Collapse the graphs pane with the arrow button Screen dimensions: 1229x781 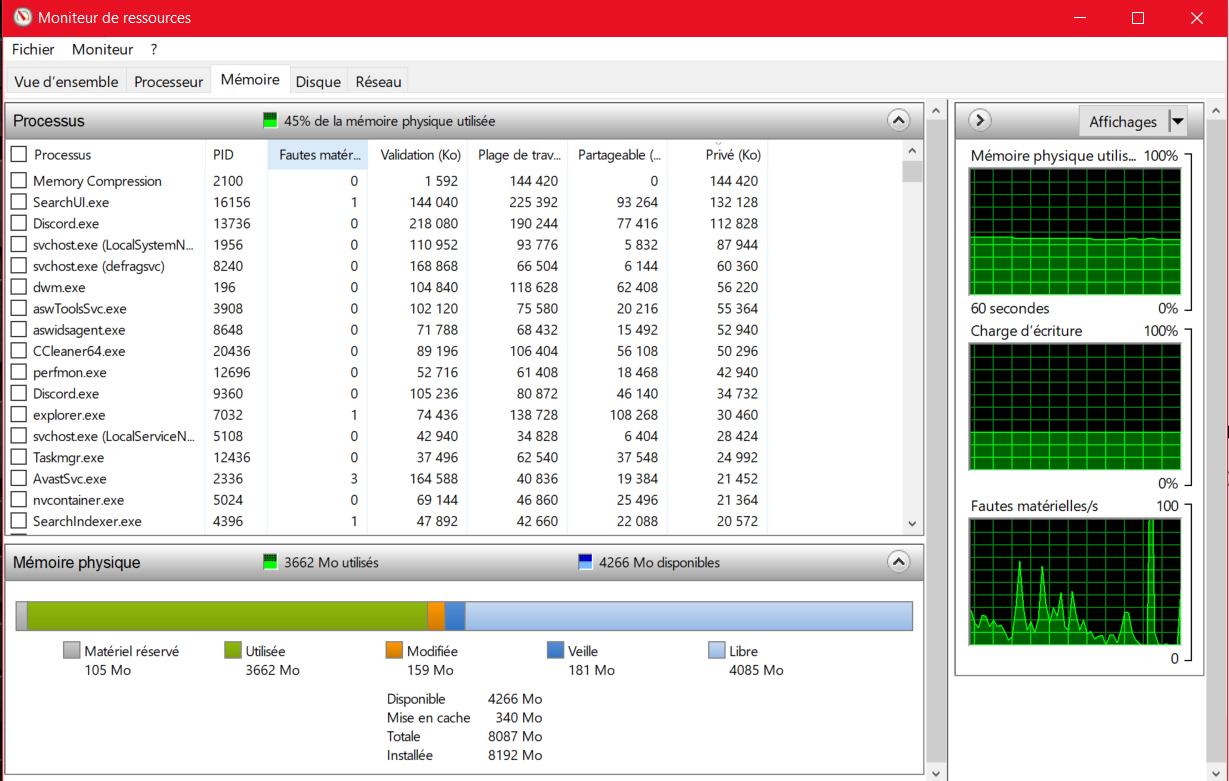[980, 121]
